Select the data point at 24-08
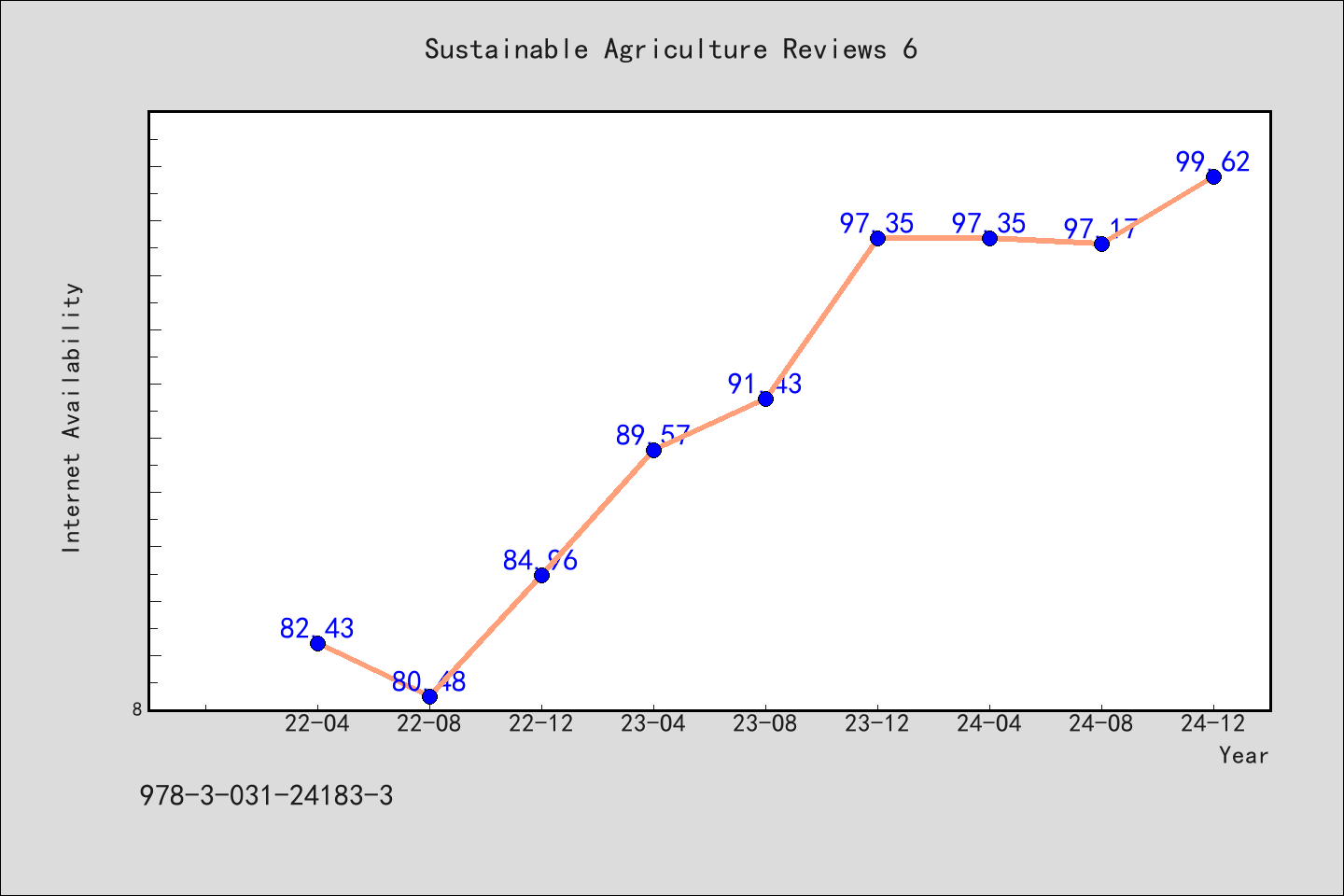1344x896 pixels. [1101, 244]
